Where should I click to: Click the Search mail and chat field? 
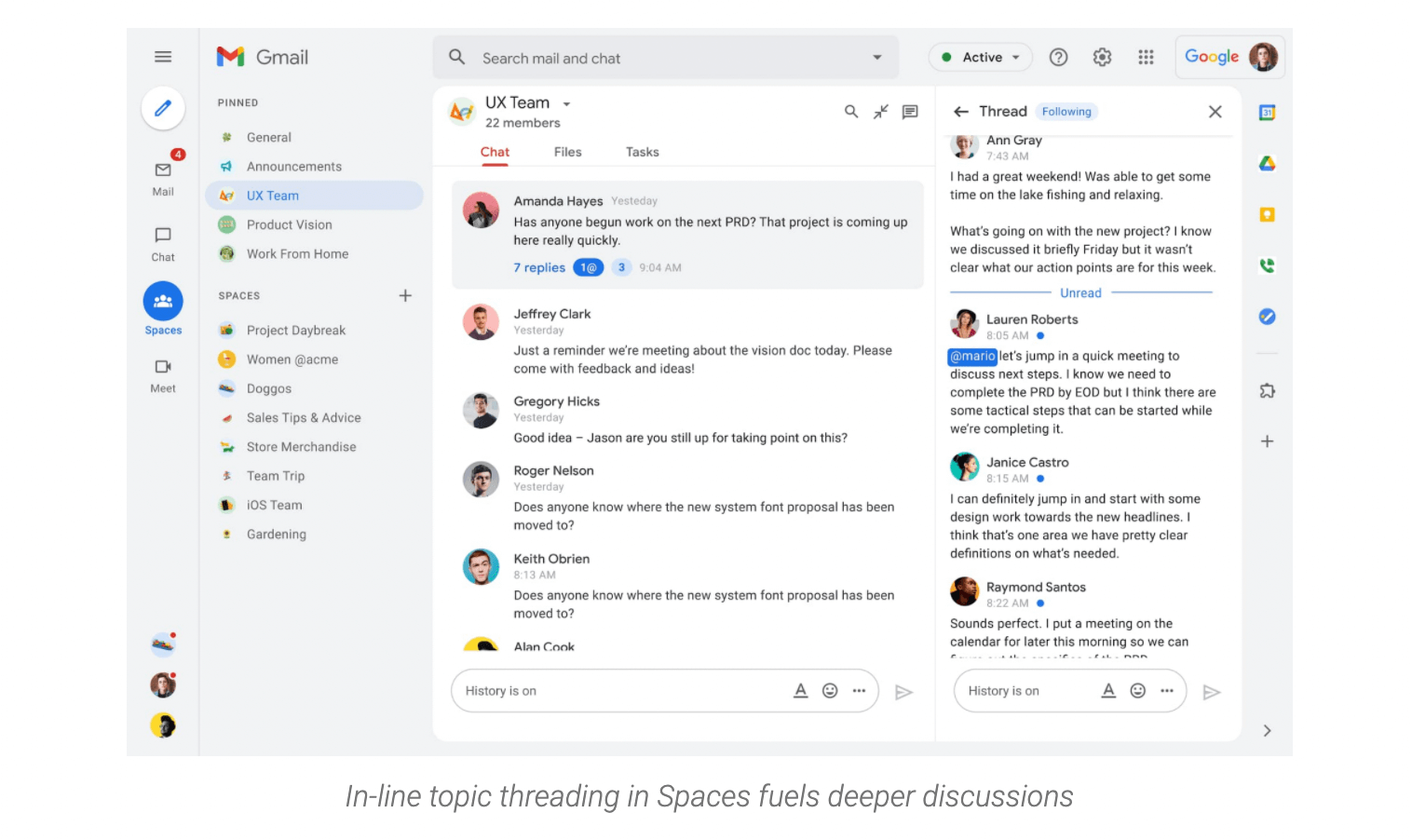tap(666, 58)
